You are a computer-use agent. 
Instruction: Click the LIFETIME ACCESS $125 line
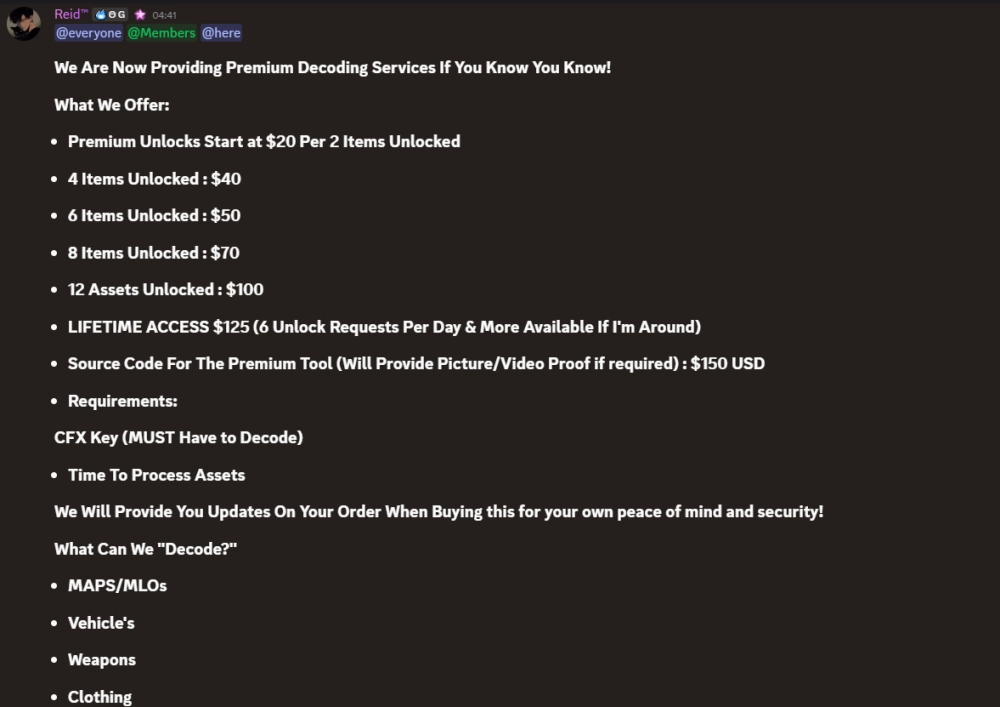click(384, 327)
